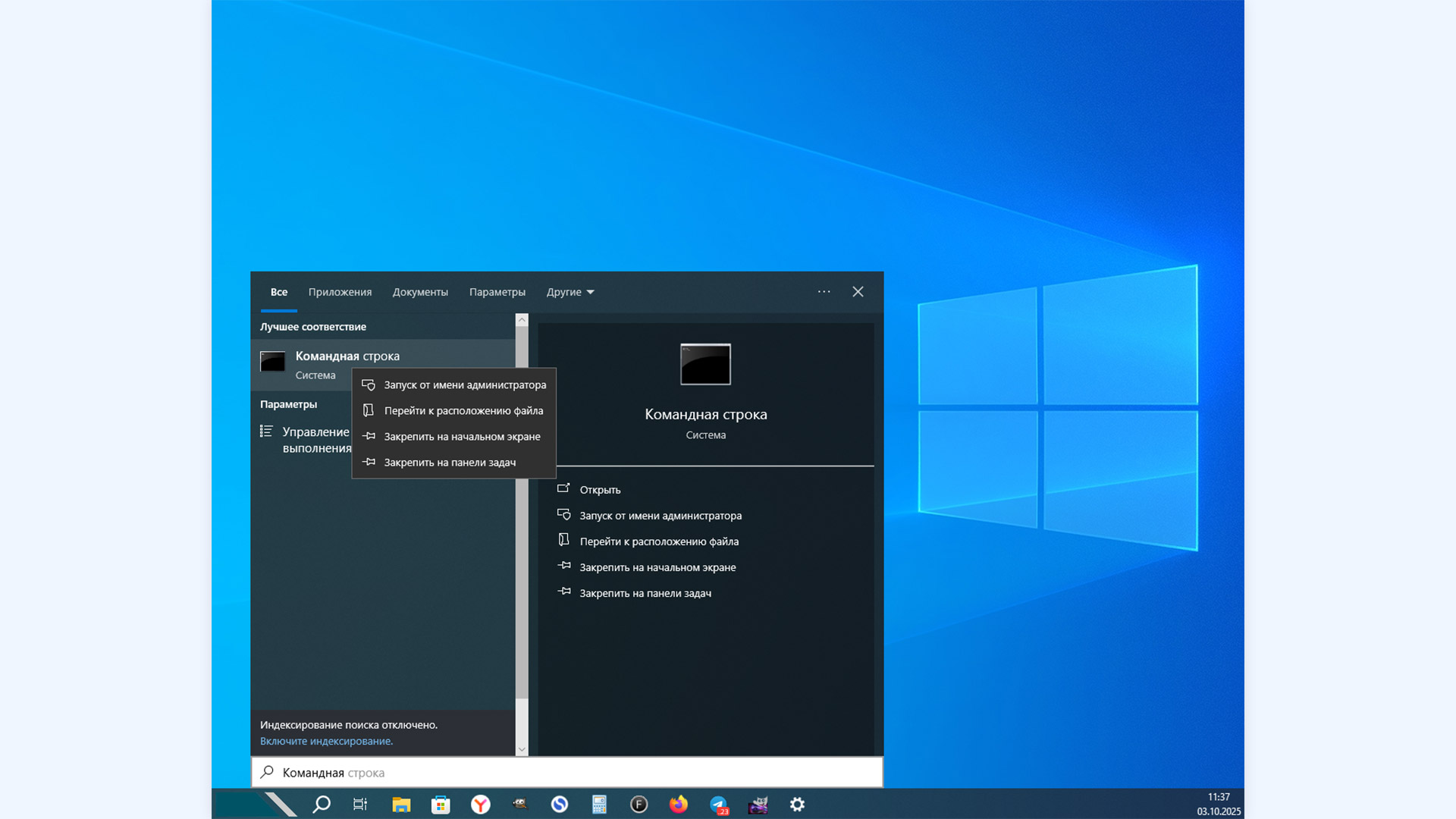Open Telegram from the taskbar
The height and width of the screenshot is (819, 1456).
[718, 805]
